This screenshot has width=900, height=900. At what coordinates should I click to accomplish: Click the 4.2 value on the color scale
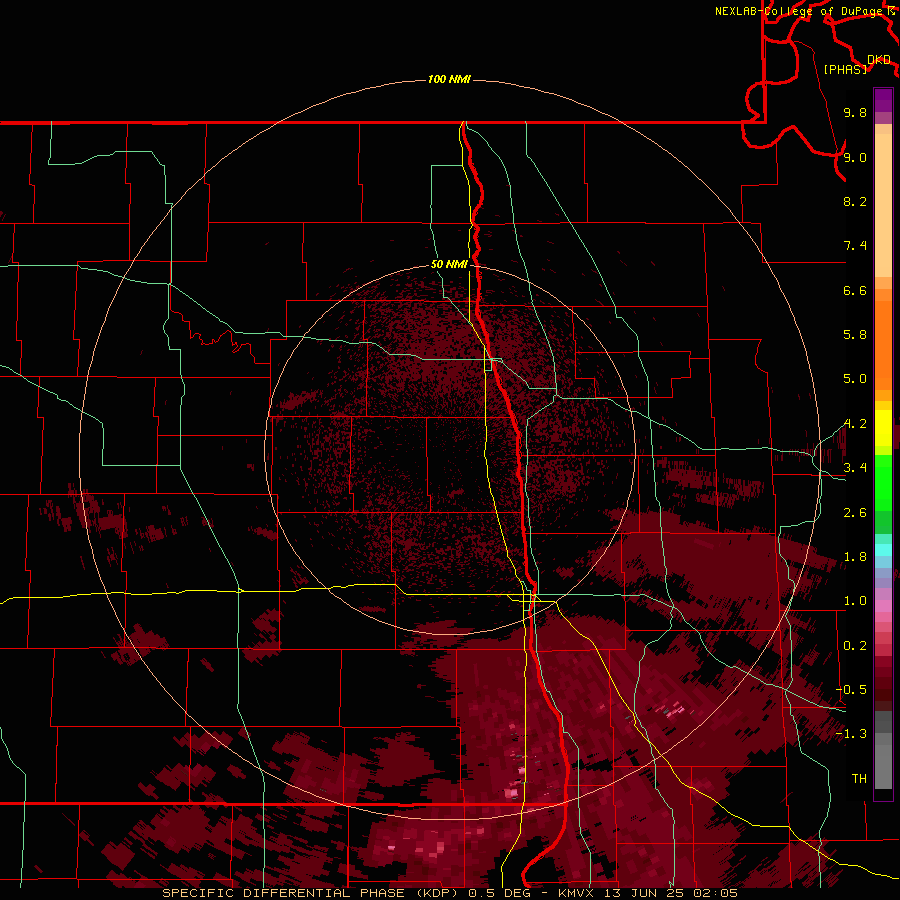point(855,424)
